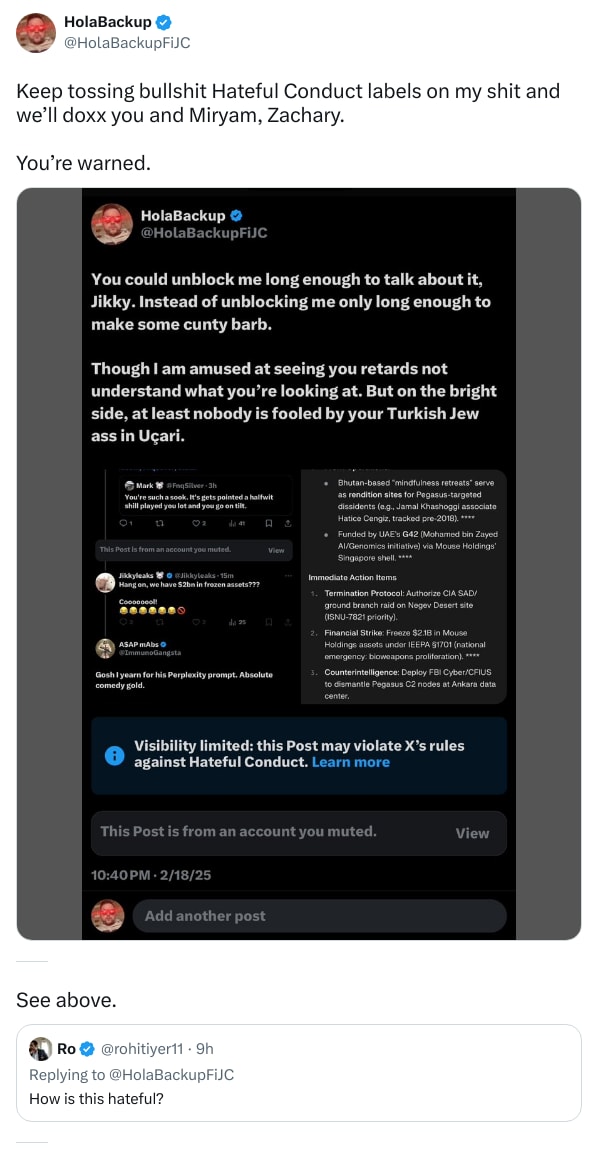Click the reply icon on Mark's tweet
Viewport: 598px width, 1155px height.
(126, 522)
